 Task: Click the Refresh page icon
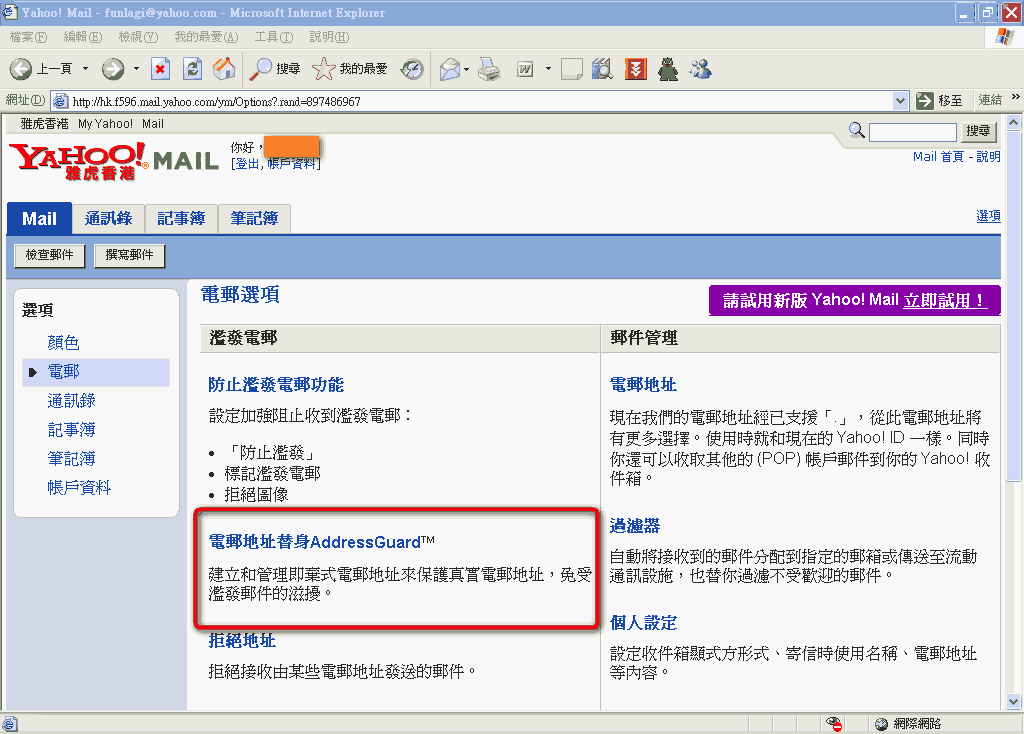click(193, 69)
